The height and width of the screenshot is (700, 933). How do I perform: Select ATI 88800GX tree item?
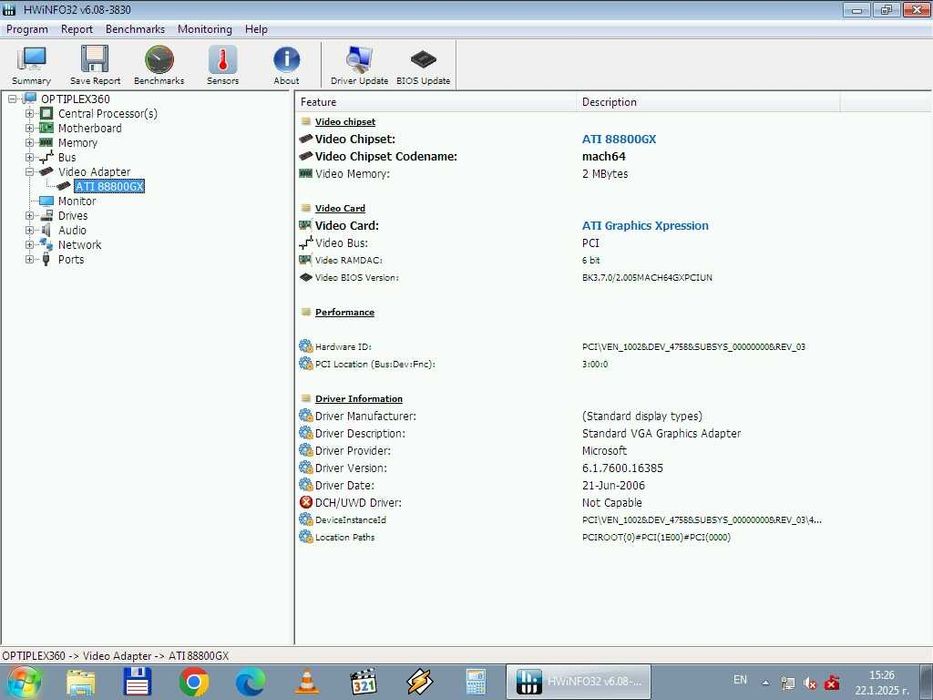click(109, 186)
